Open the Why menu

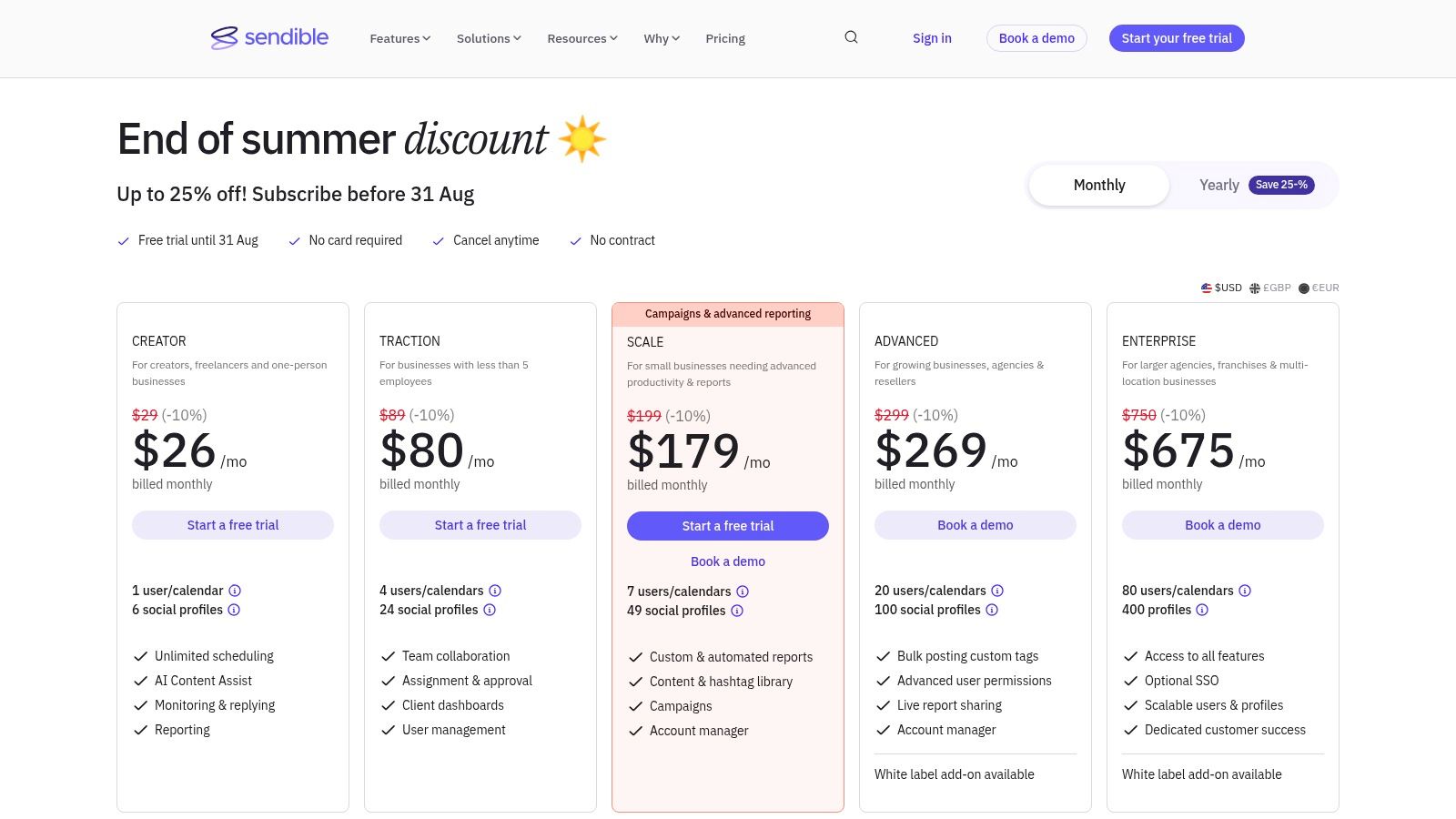click(662, 38)
